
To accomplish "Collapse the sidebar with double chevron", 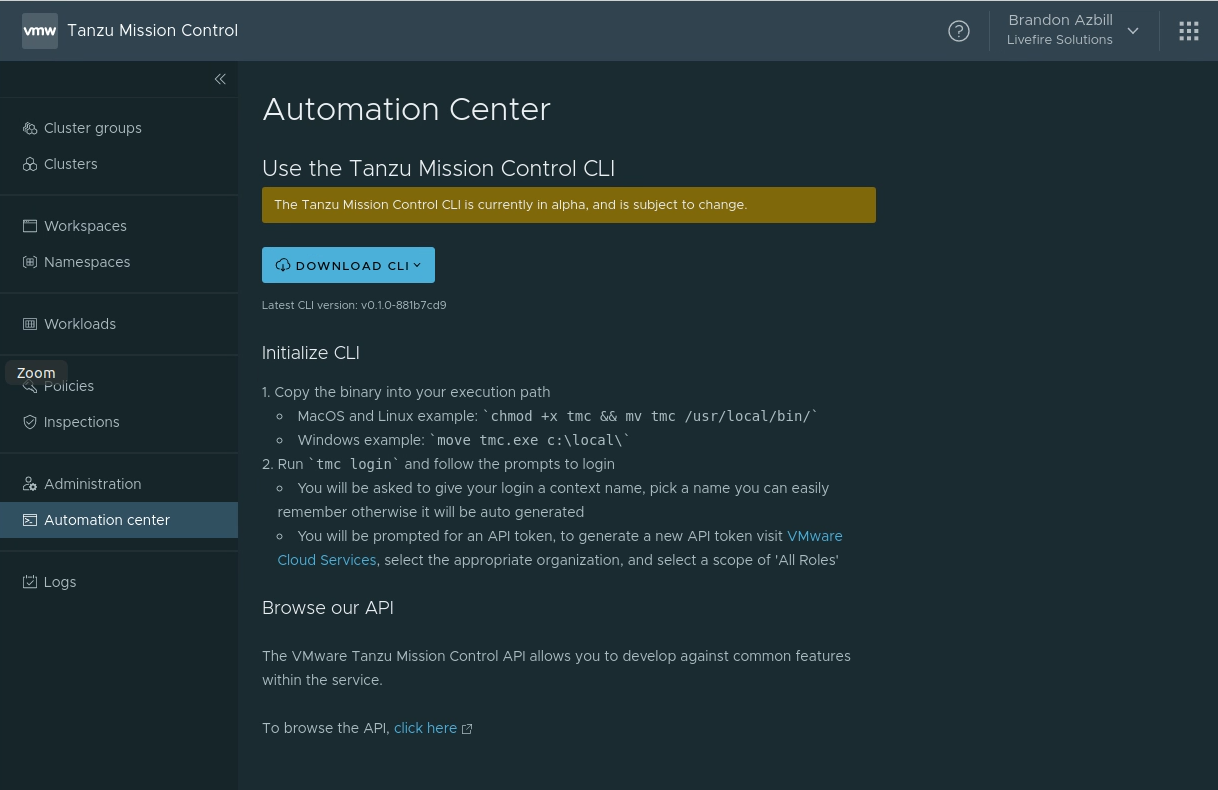I will 220,79.
